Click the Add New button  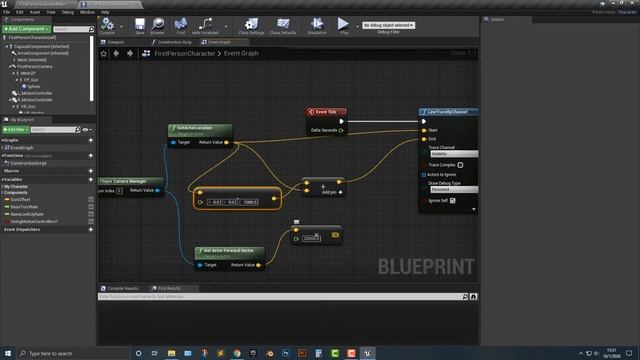(x=16, y=130)
